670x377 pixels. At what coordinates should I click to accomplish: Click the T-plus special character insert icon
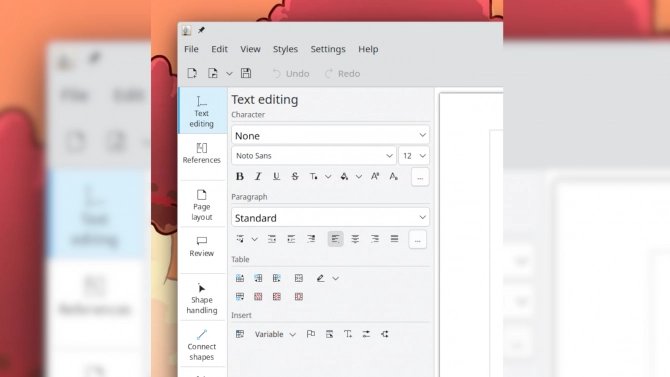click(x=348, y=334)
